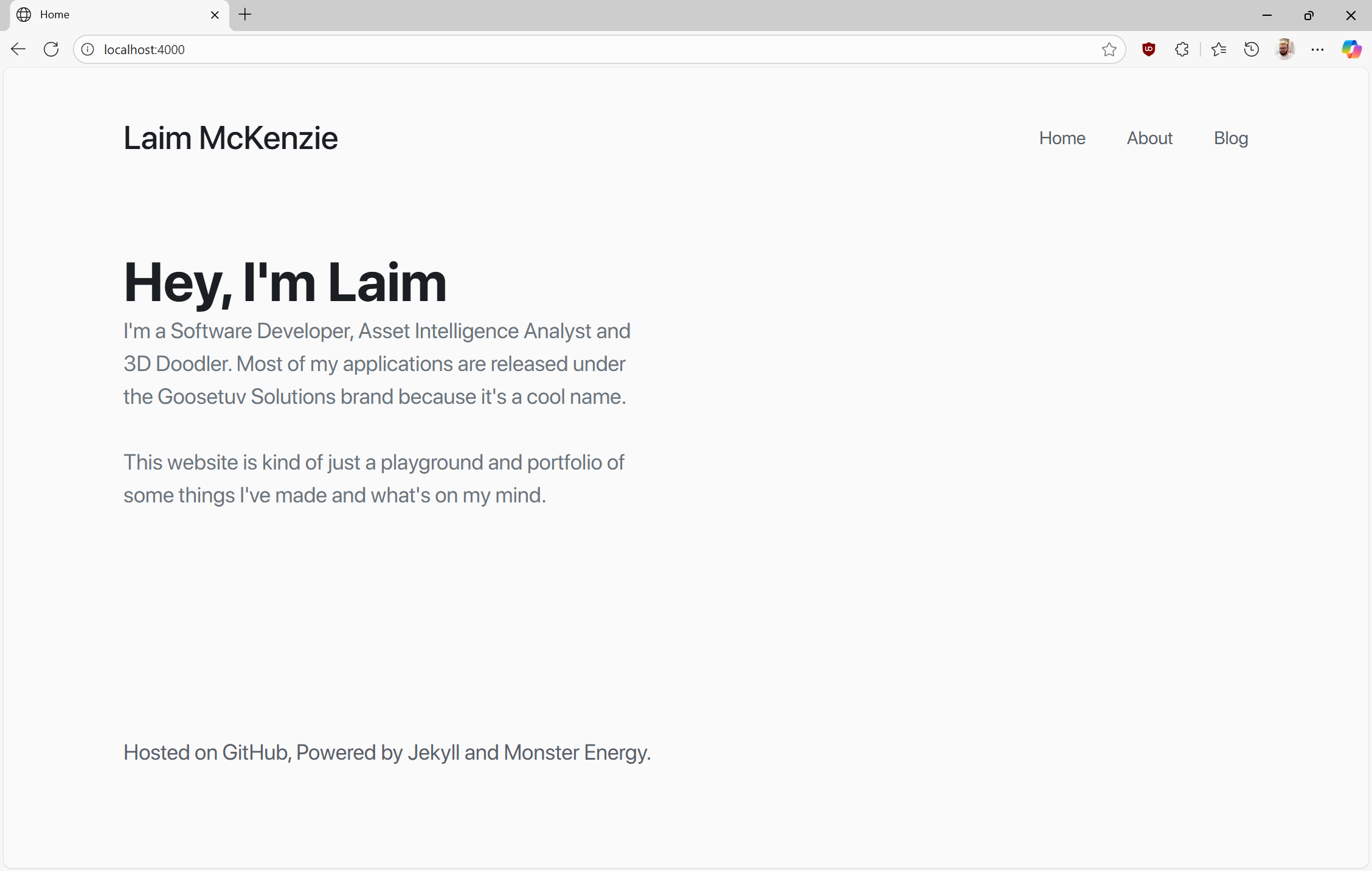
Task: Restore down the browser window
Action: coord(1309,15)
